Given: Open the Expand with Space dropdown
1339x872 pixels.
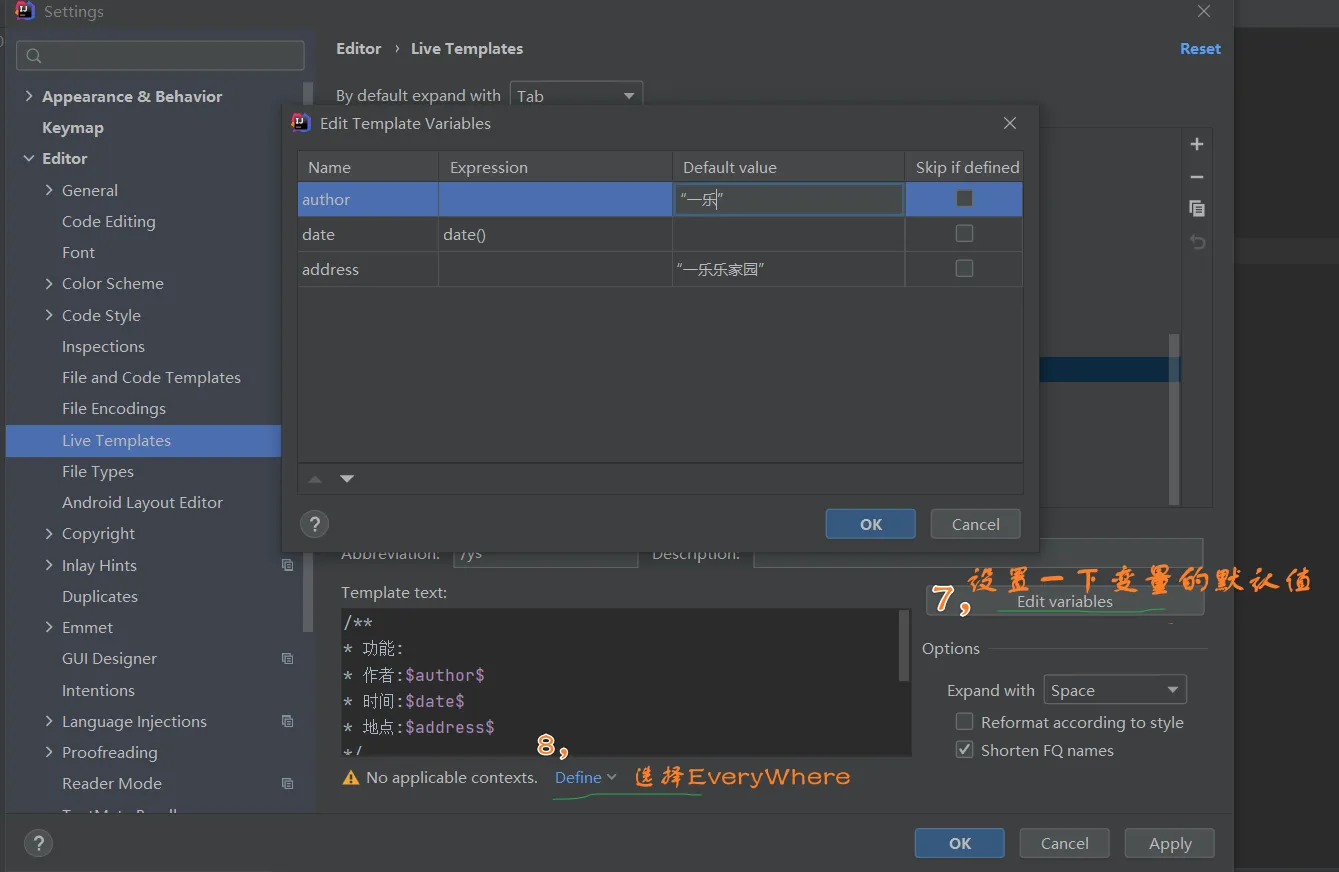Looking at the screenshot, I should (x=1115, y=690).
